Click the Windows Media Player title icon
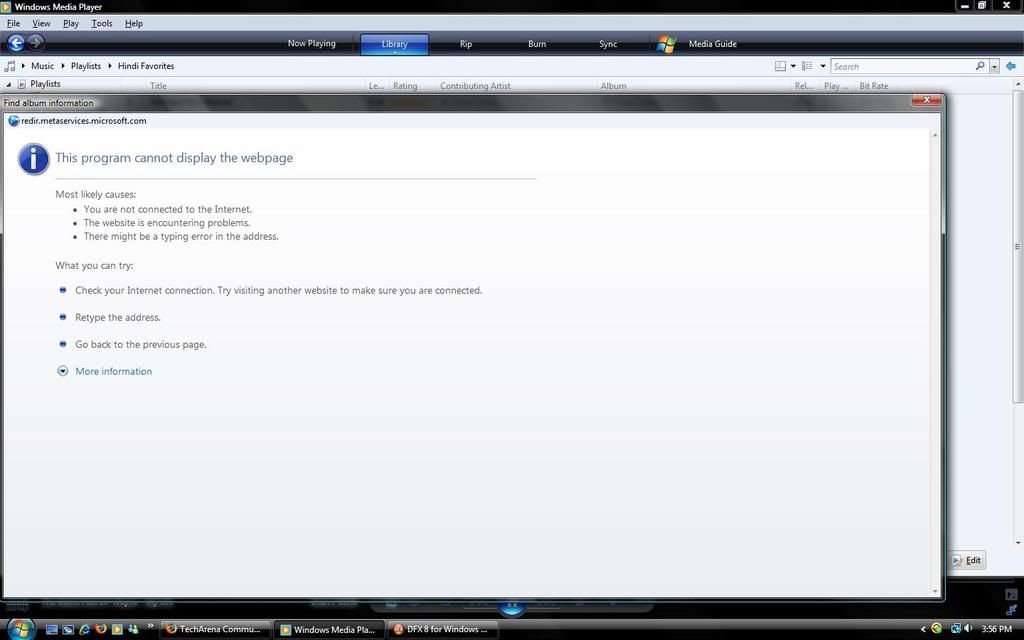The width and height of the screenshot is (1024, 640). click(6, 7)
